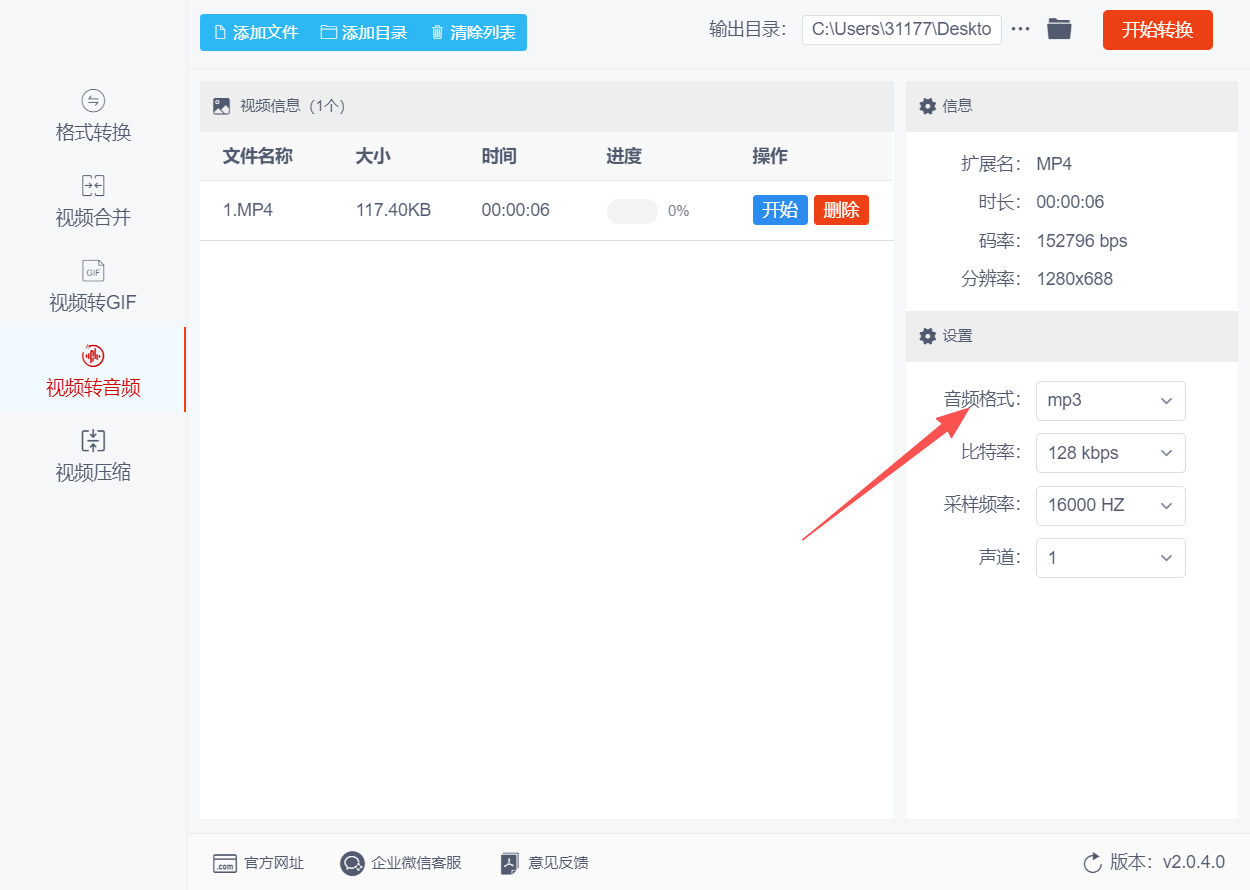Screen dimensions: 1250x890
Task: Click the file icon on 添加文件
Action: [220, 32]
